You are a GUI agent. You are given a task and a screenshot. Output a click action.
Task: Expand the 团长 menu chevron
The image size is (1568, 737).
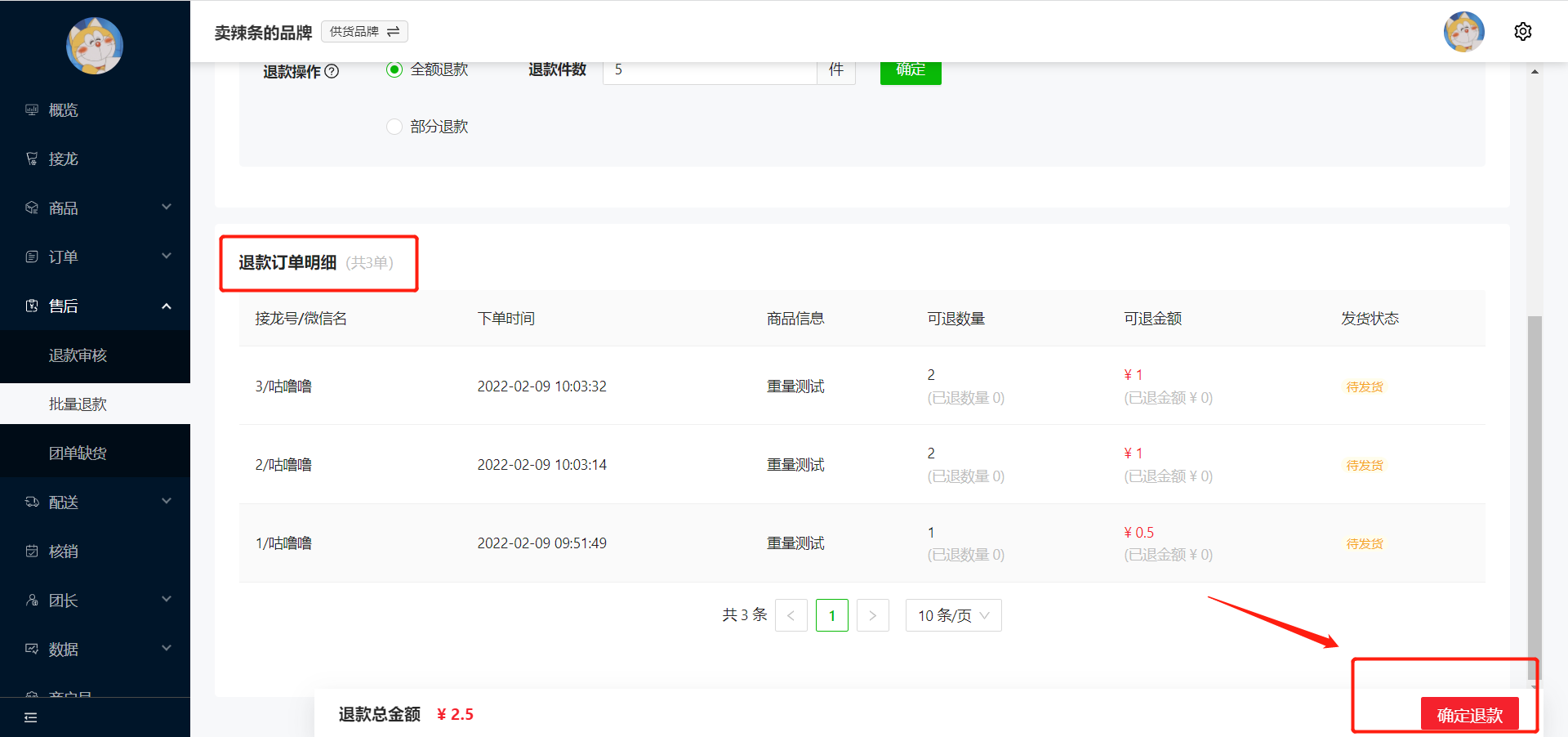pos(167,599)
